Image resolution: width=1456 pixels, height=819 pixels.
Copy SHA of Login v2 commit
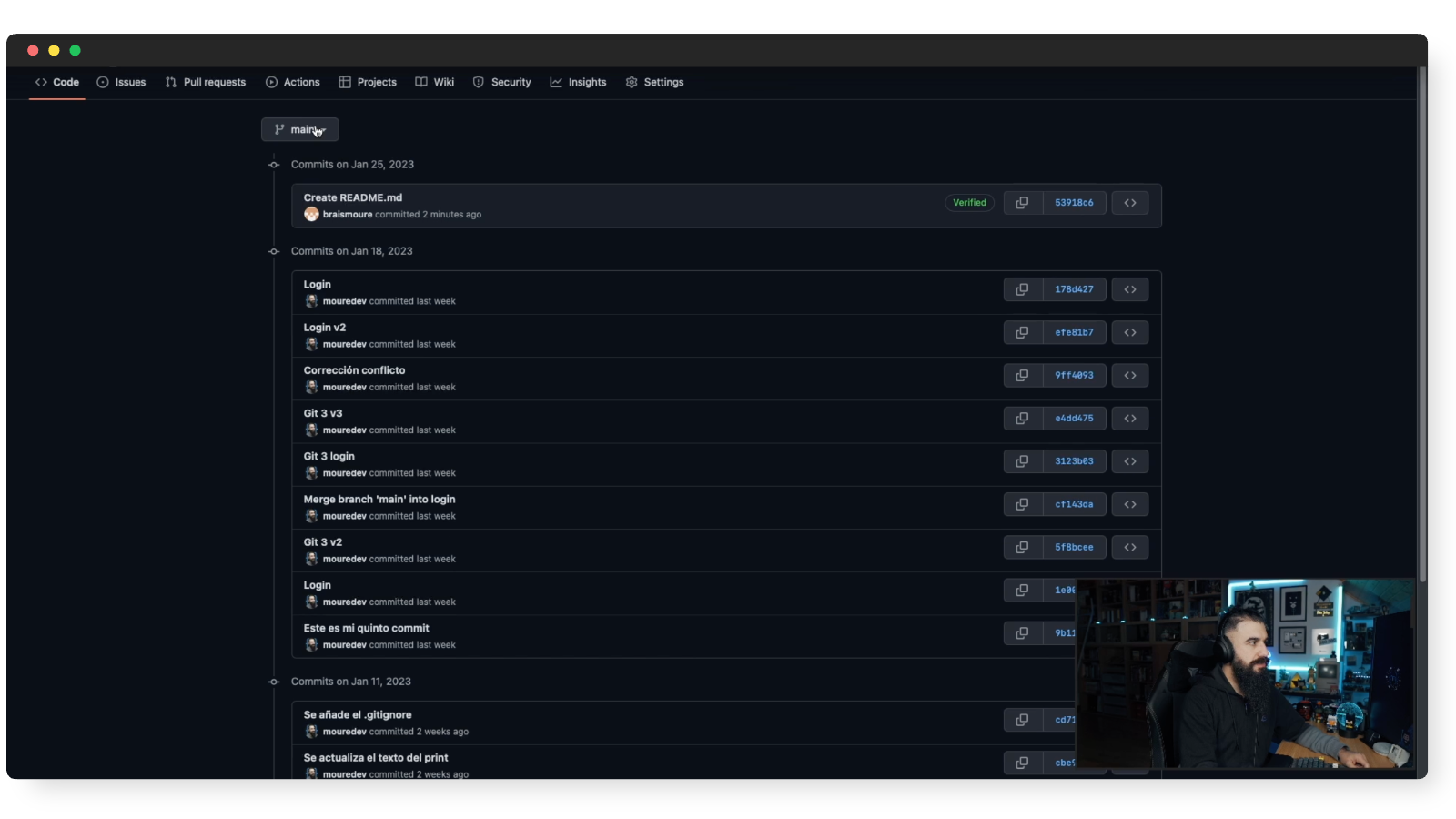pos(1022,332)
